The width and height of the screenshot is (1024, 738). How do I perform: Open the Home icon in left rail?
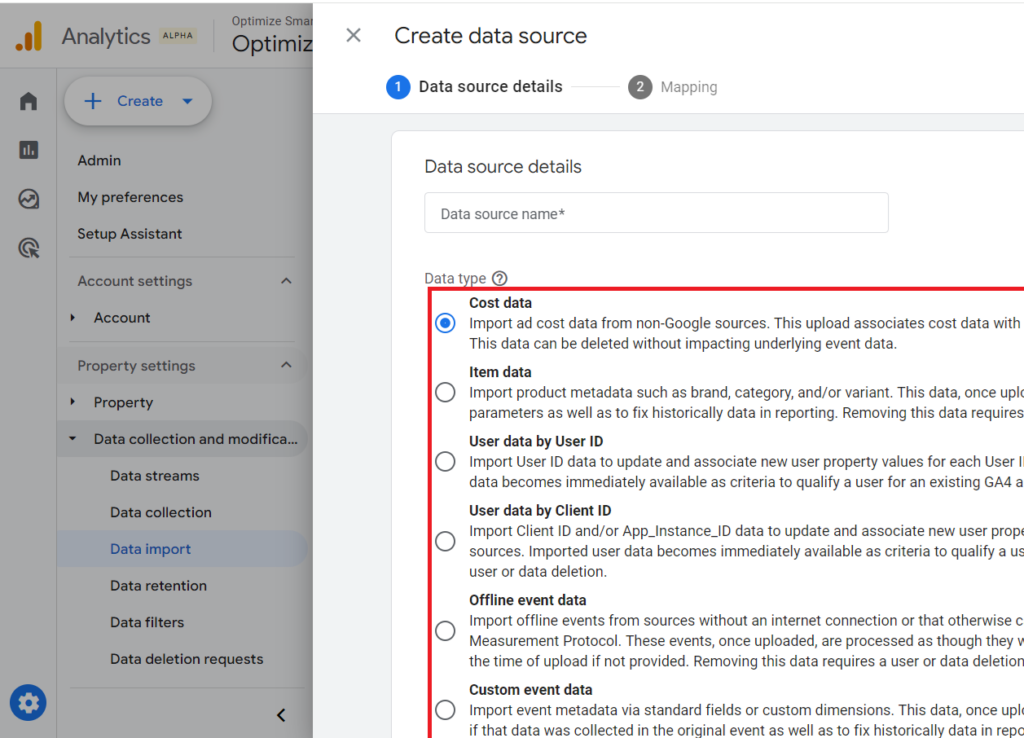[x=29, y=101]
